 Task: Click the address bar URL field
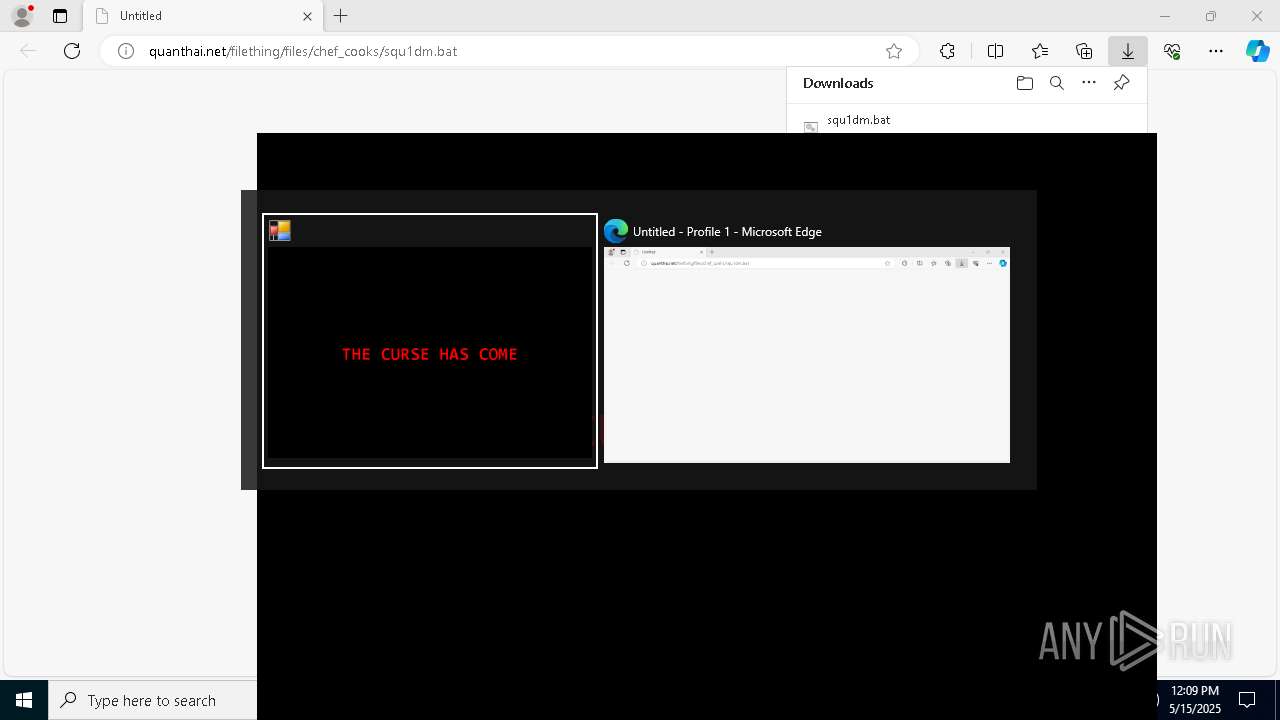[510, 51]
